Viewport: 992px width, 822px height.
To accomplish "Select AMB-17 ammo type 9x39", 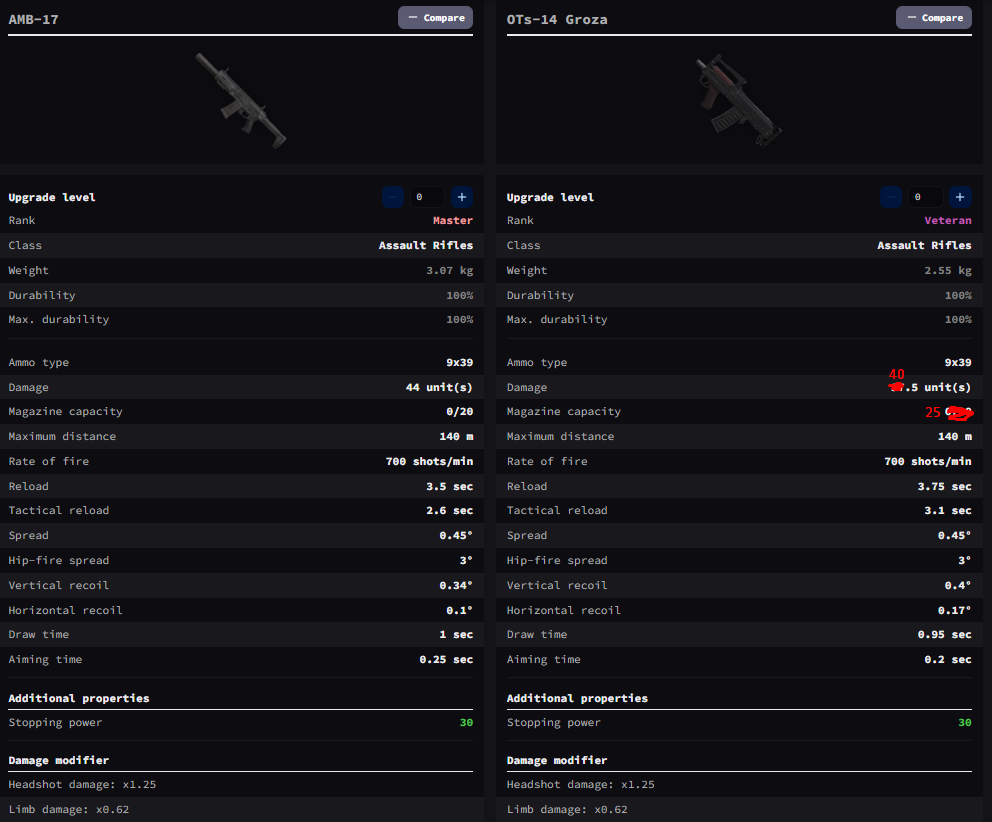I will coord(459,362).
